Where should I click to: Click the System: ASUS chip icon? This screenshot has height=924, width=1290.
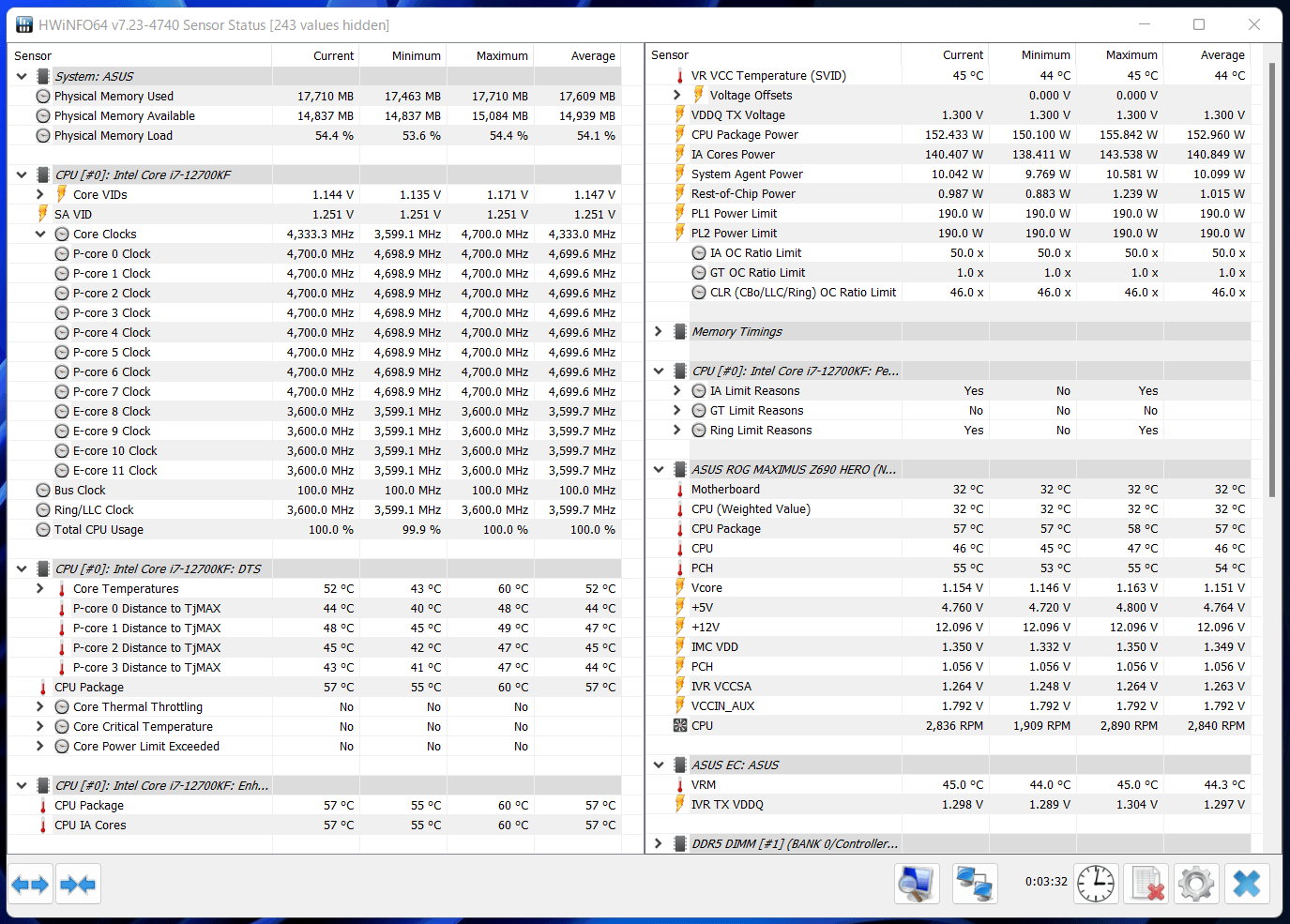pos(43,77)
